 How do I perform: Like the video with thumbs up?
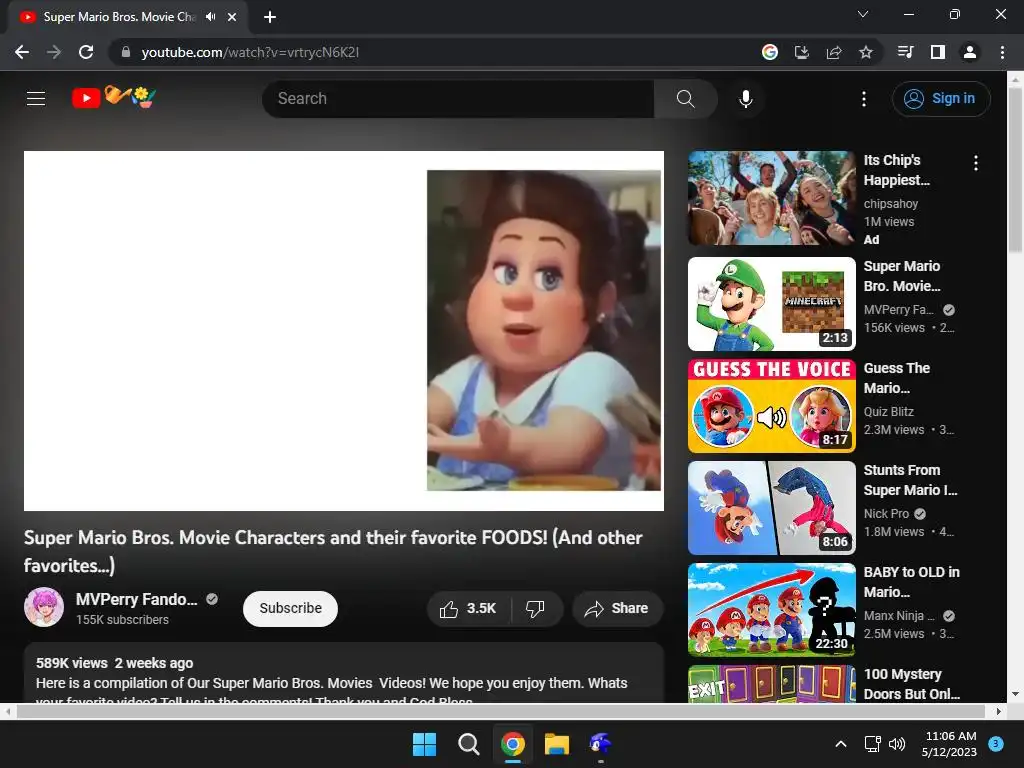coord(468,609)
